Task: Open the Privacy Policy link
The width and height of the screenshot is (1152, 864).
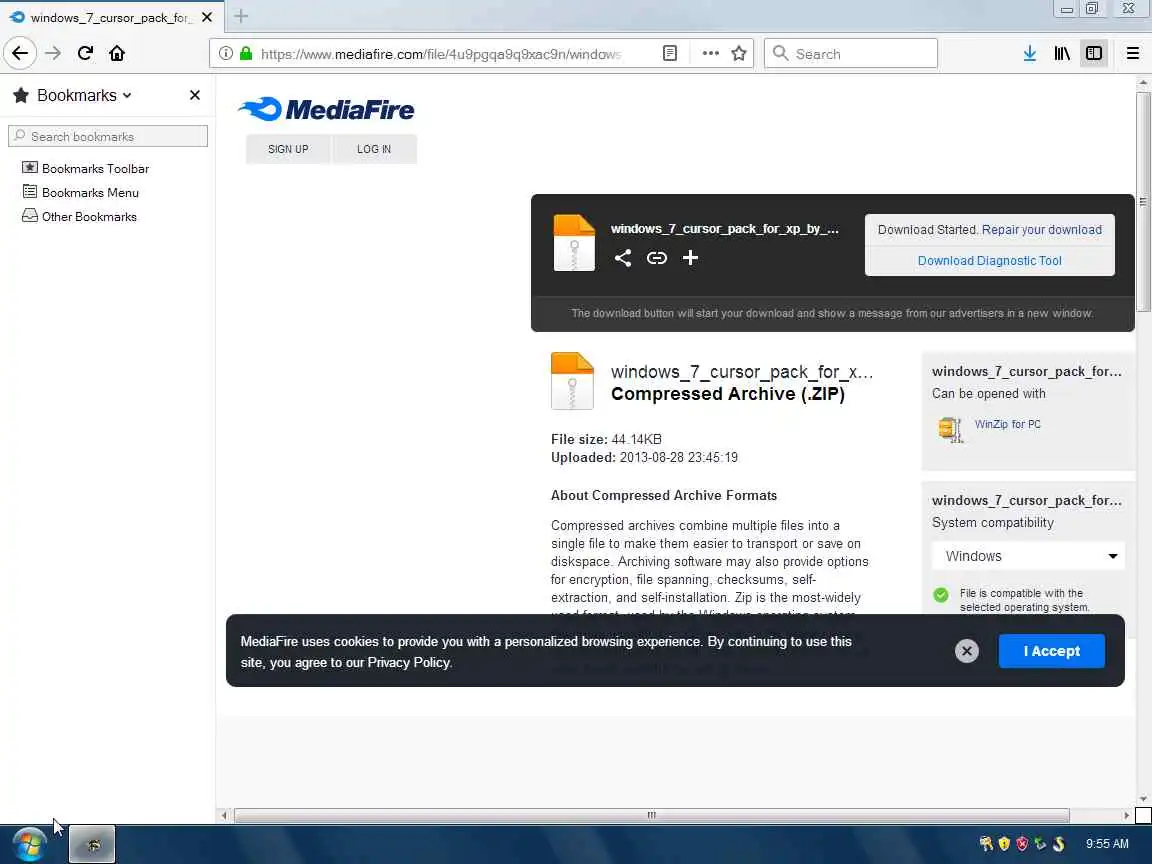Action: 408,663
